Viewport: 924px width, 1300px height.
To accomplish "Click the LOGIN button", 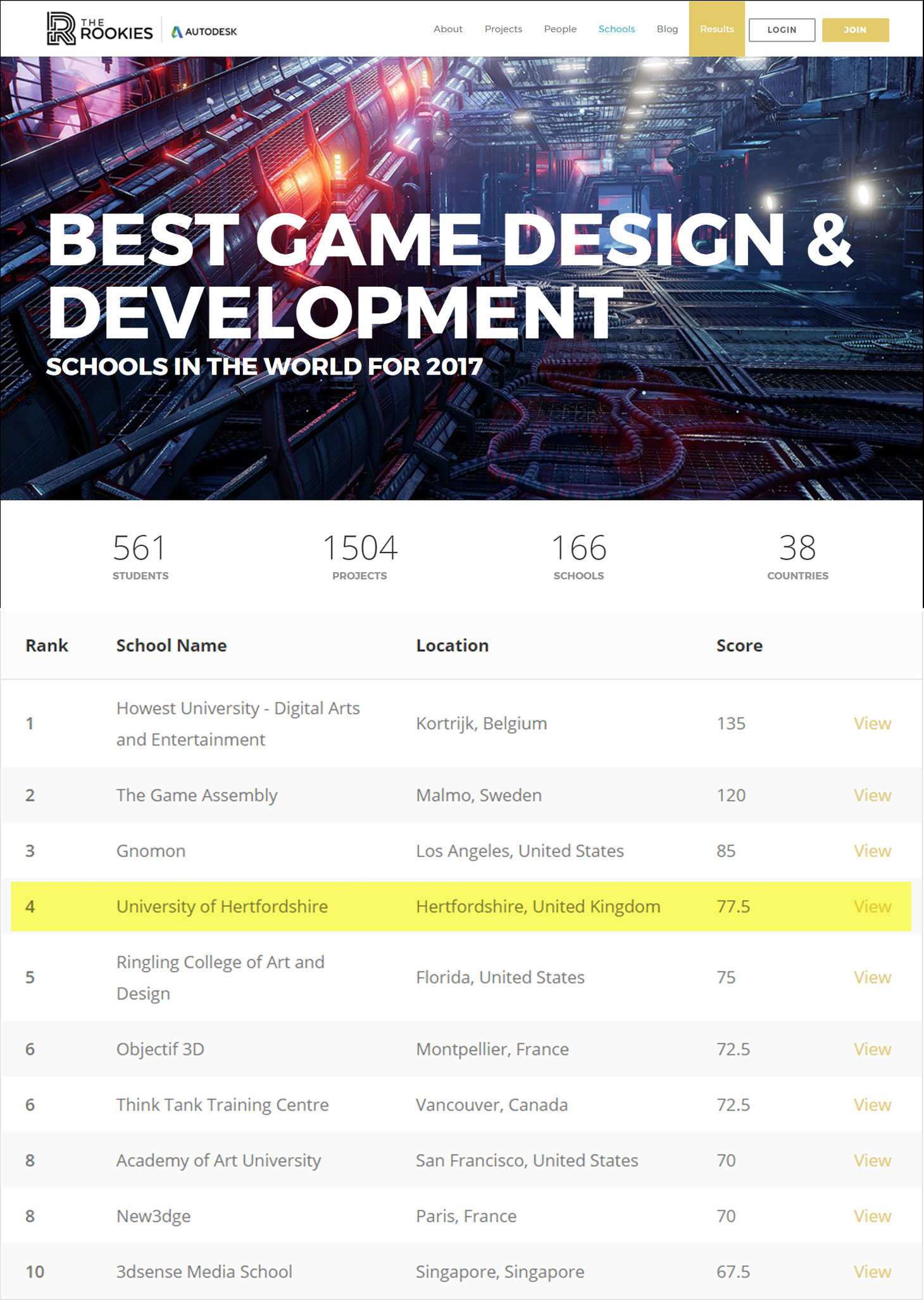I will coord(782,30).
